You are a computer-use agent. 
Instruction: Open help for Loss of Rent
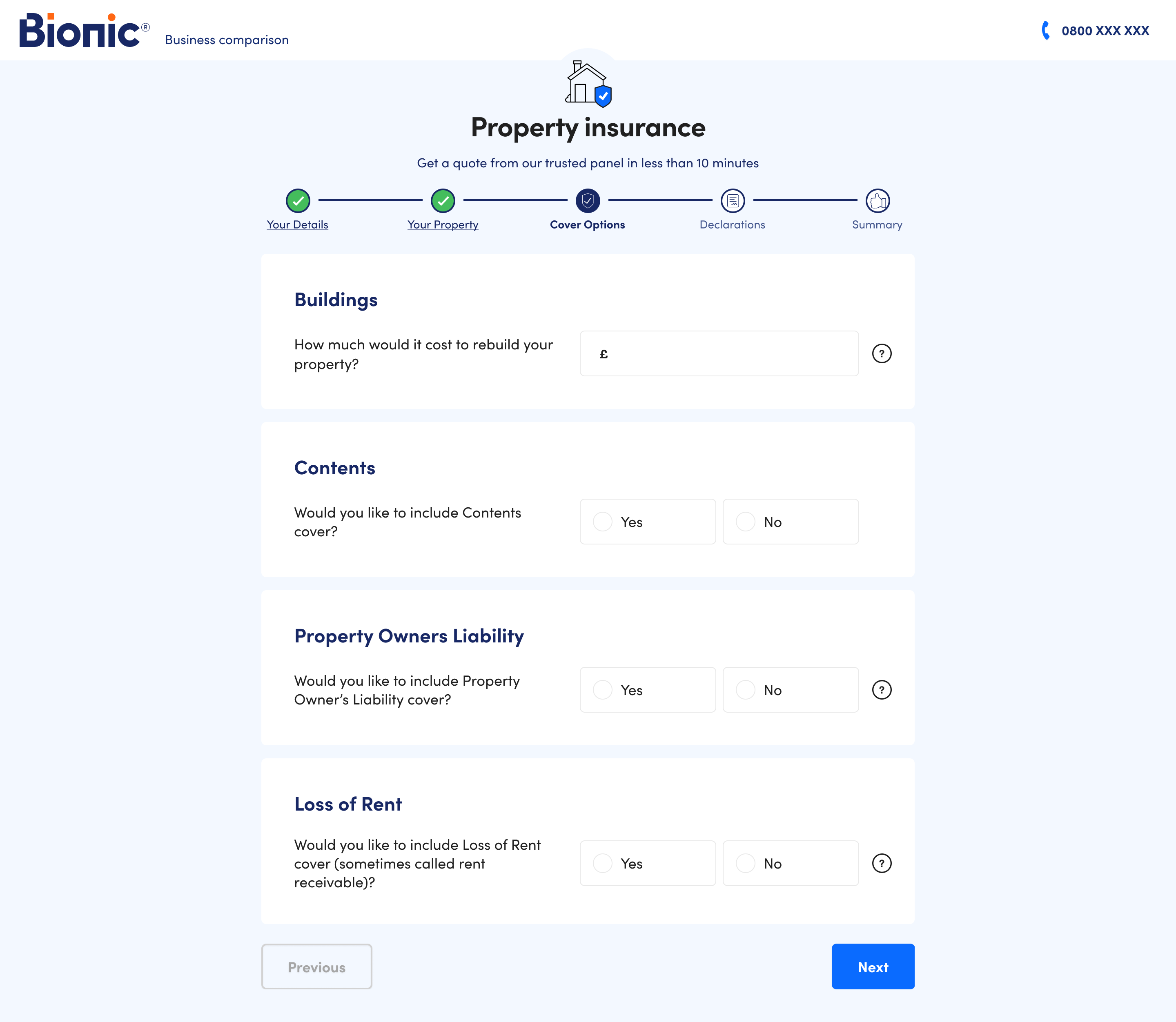tap(882, 864)
